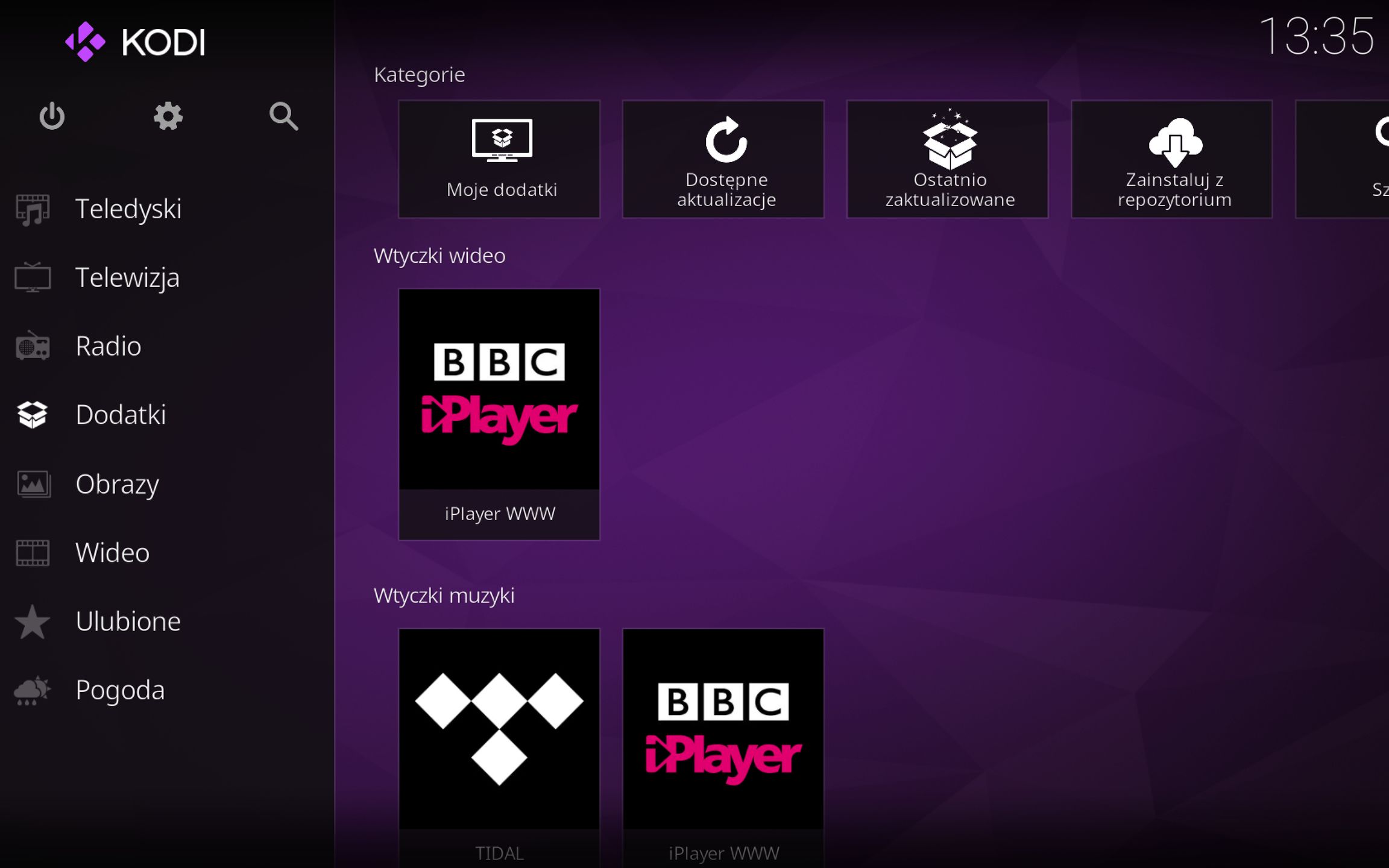The width and height of the screenshot is (1389, 868).
Task: Open Ostatnio zaktualizowane category
Action: click(948, 159)
